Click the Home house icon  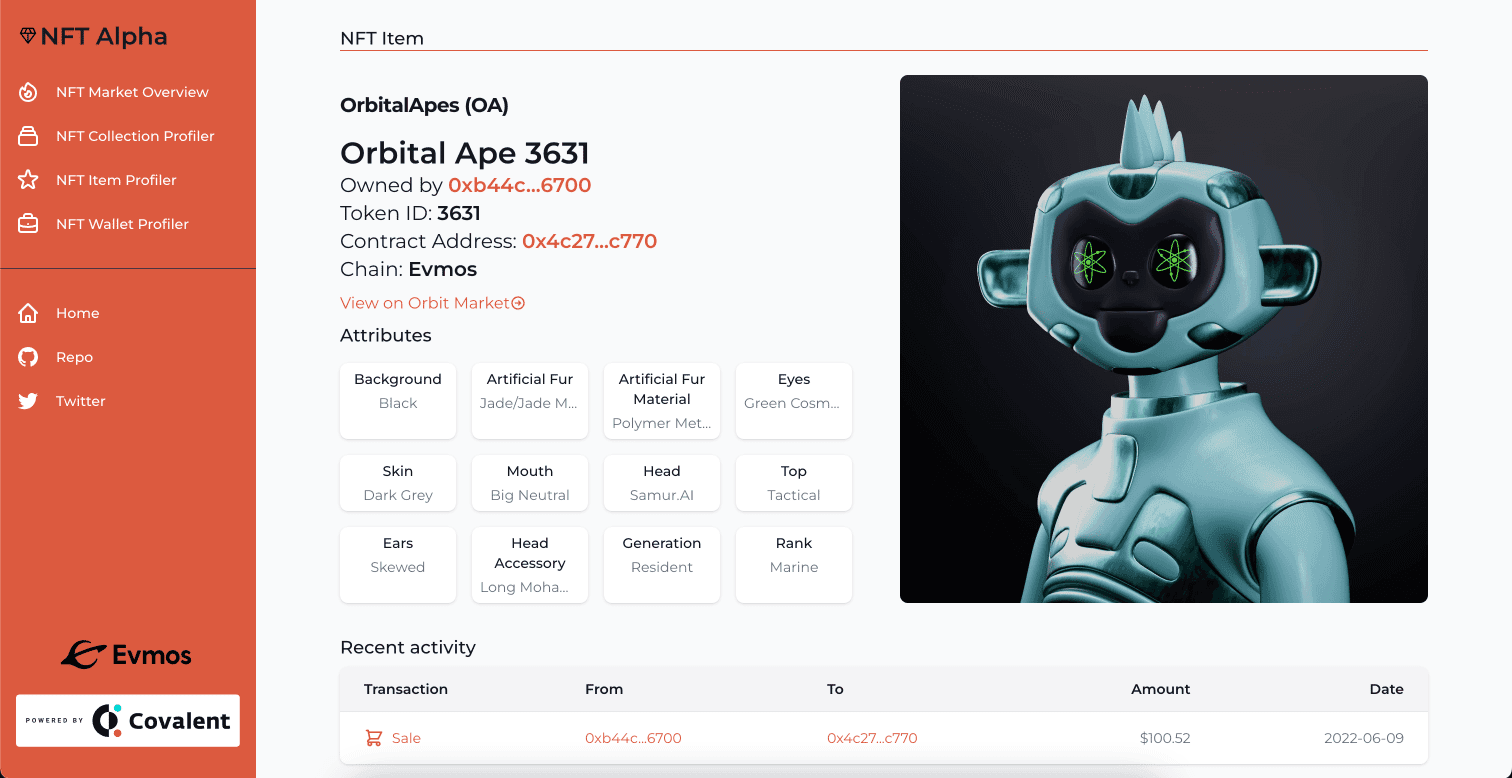[x=28, y=313]
